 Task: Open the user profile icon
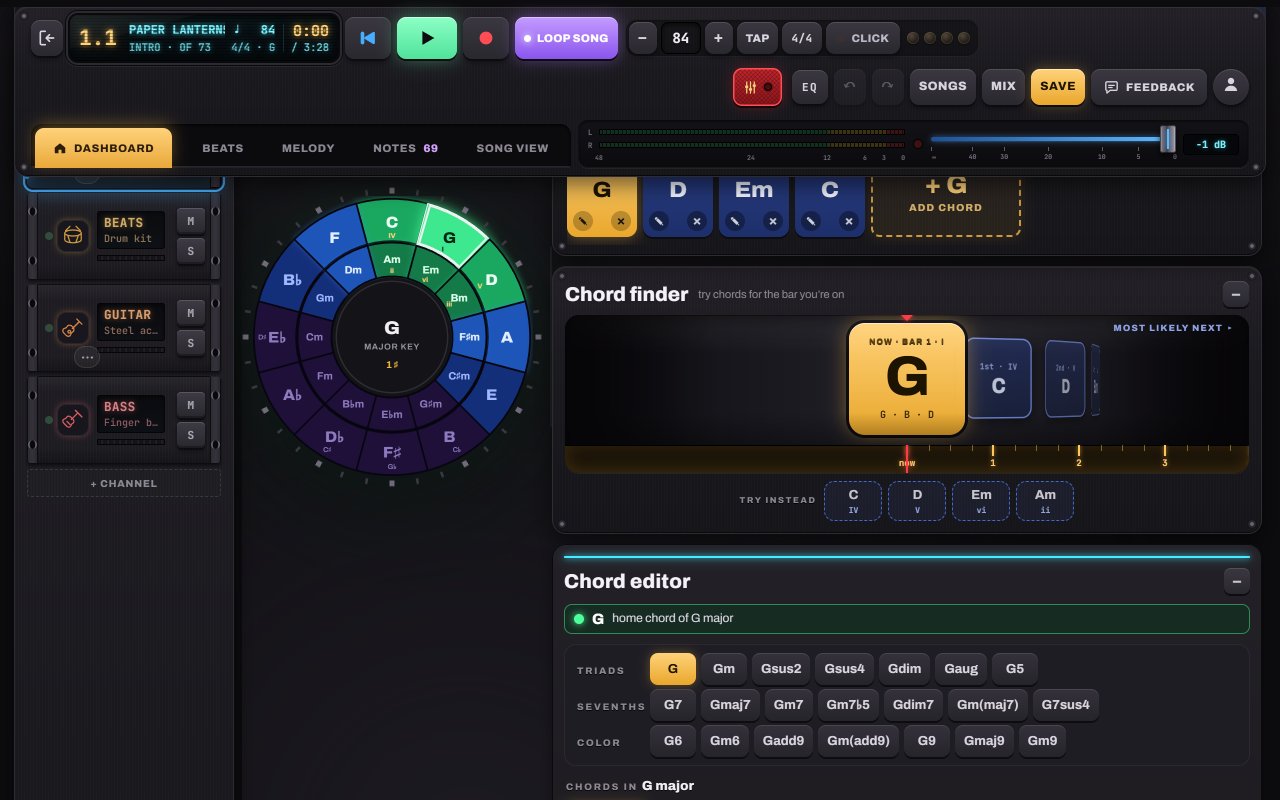1231,87
